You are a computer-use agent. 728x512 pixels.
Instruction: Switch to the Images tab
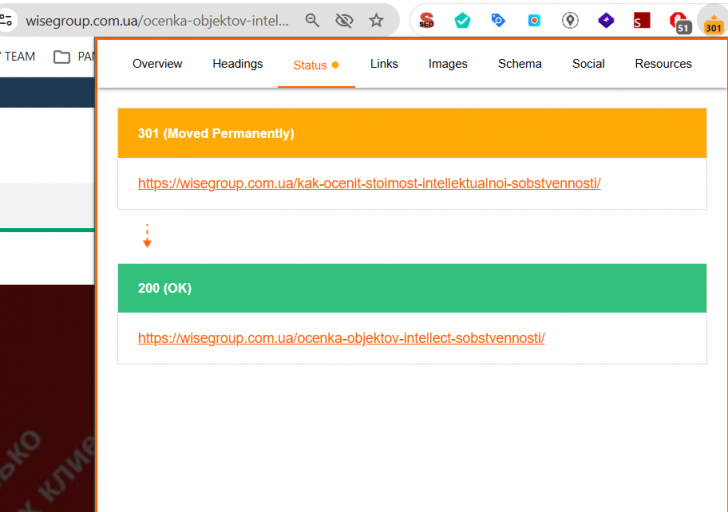pyautogui.click(x=448, y=64)
